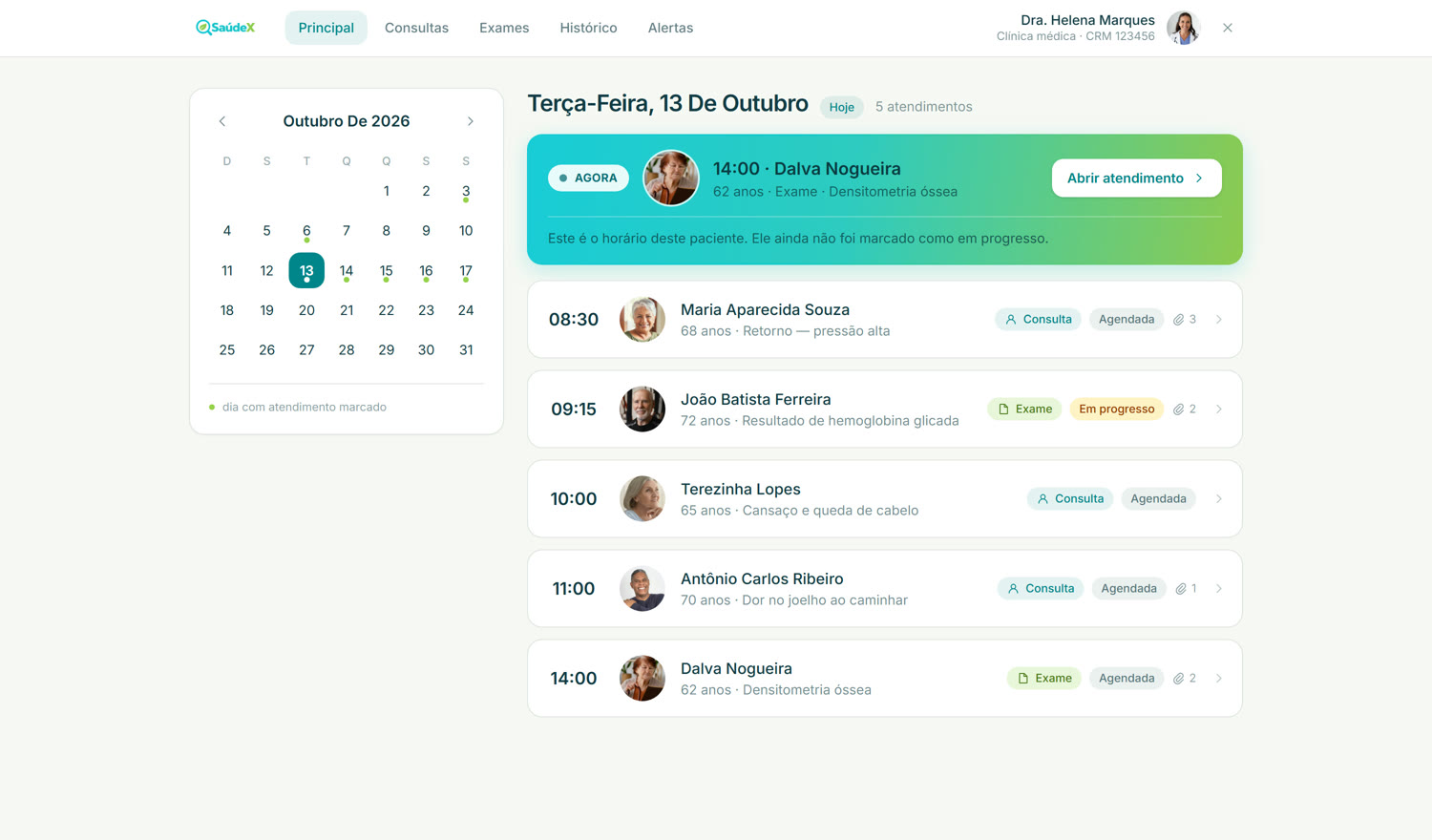Select day 13 in the calendar
1432x840 pixels.
[306, 271]
